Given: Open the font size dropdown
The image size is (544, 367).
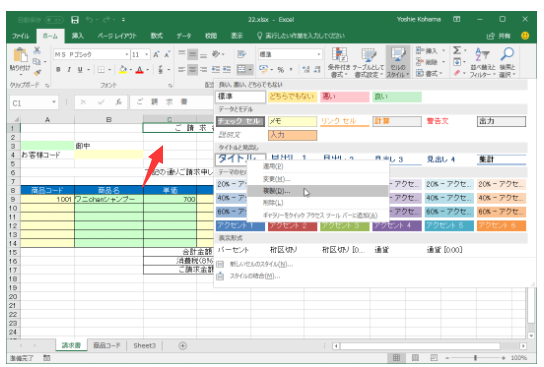Looking at the screenshot, I should (147, 54).
